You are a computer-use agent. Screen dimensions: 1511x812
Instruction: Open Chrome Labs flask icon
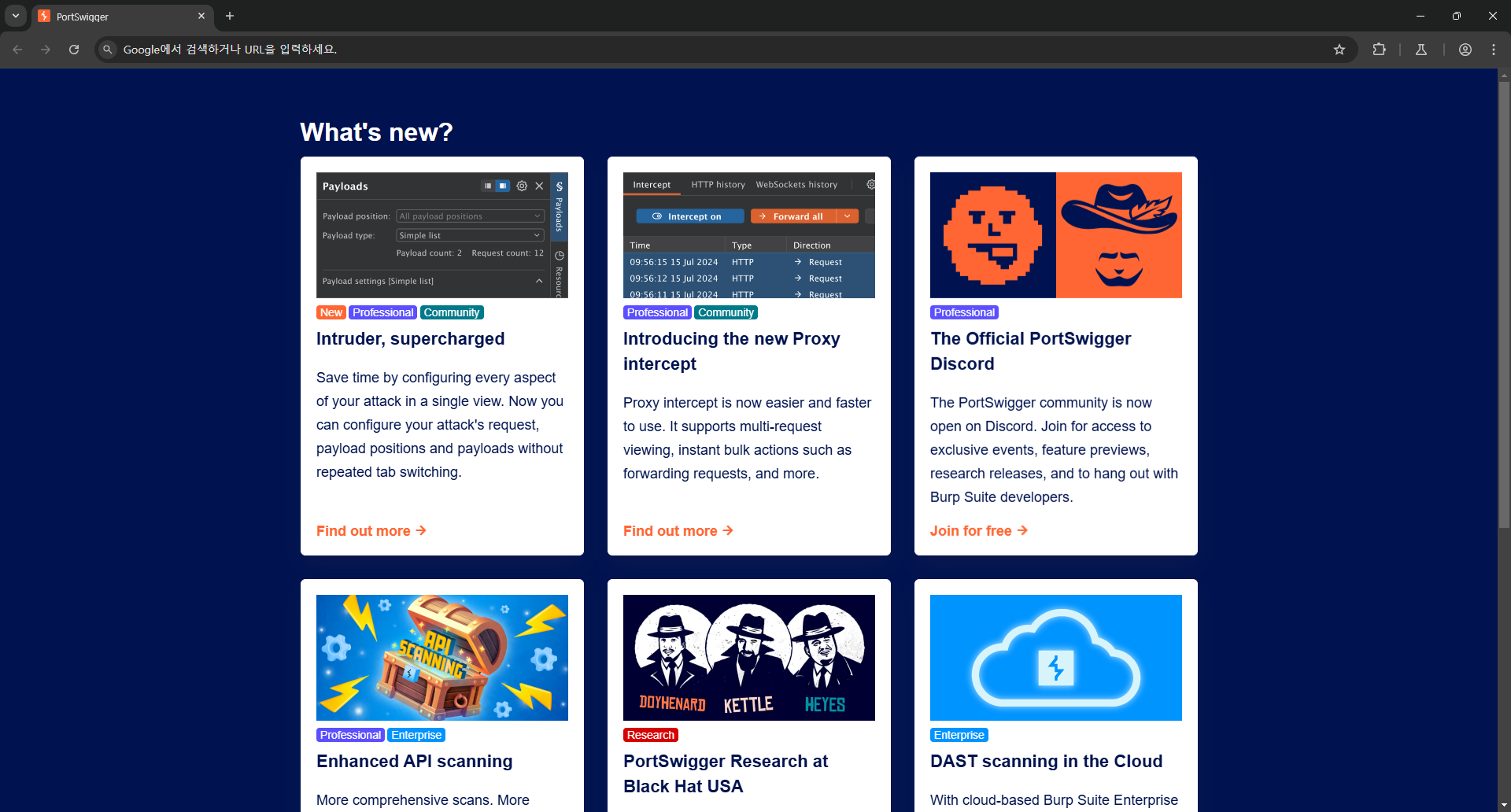1421,50
